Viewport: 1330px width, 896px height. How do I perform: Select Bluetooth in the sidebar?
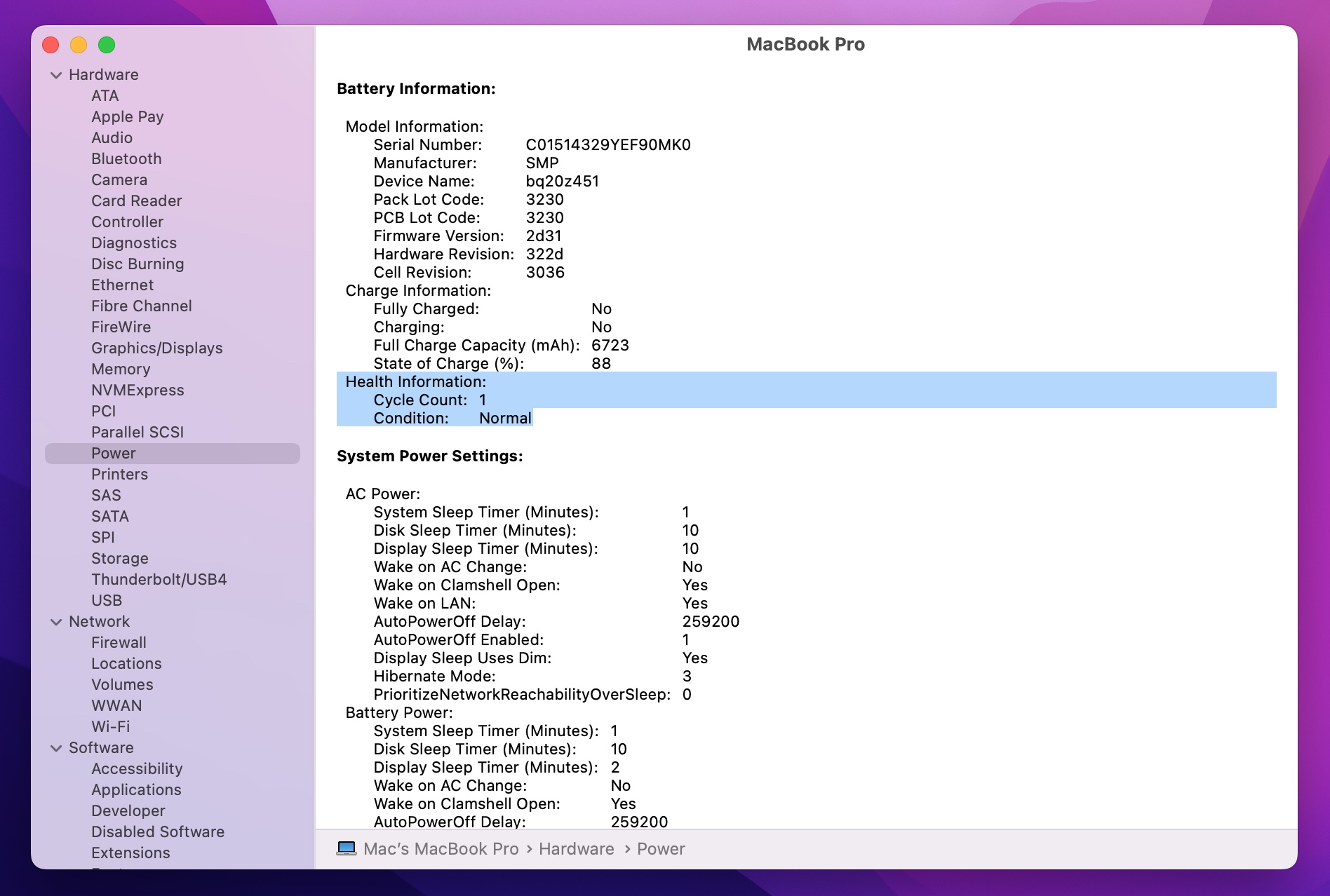pyautogui.click(x=126, y=159)
